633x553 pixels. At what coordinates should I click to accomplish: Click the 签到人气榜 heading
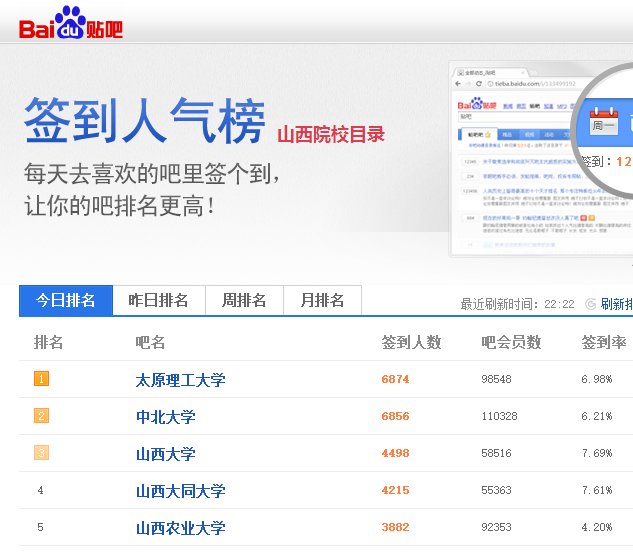145,120
